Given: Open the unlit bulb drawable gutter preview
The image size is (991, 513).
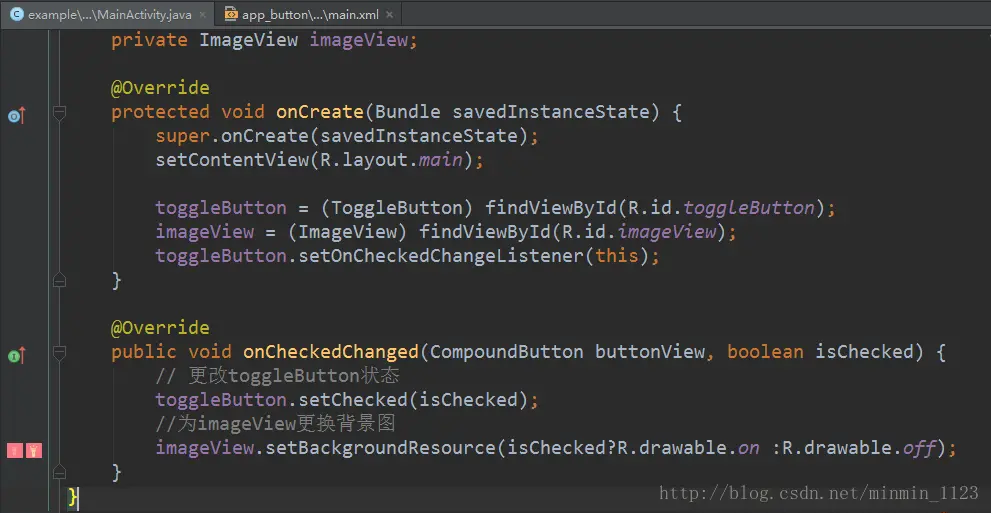Looking at the screenshot, I should (x=15, y=450).
